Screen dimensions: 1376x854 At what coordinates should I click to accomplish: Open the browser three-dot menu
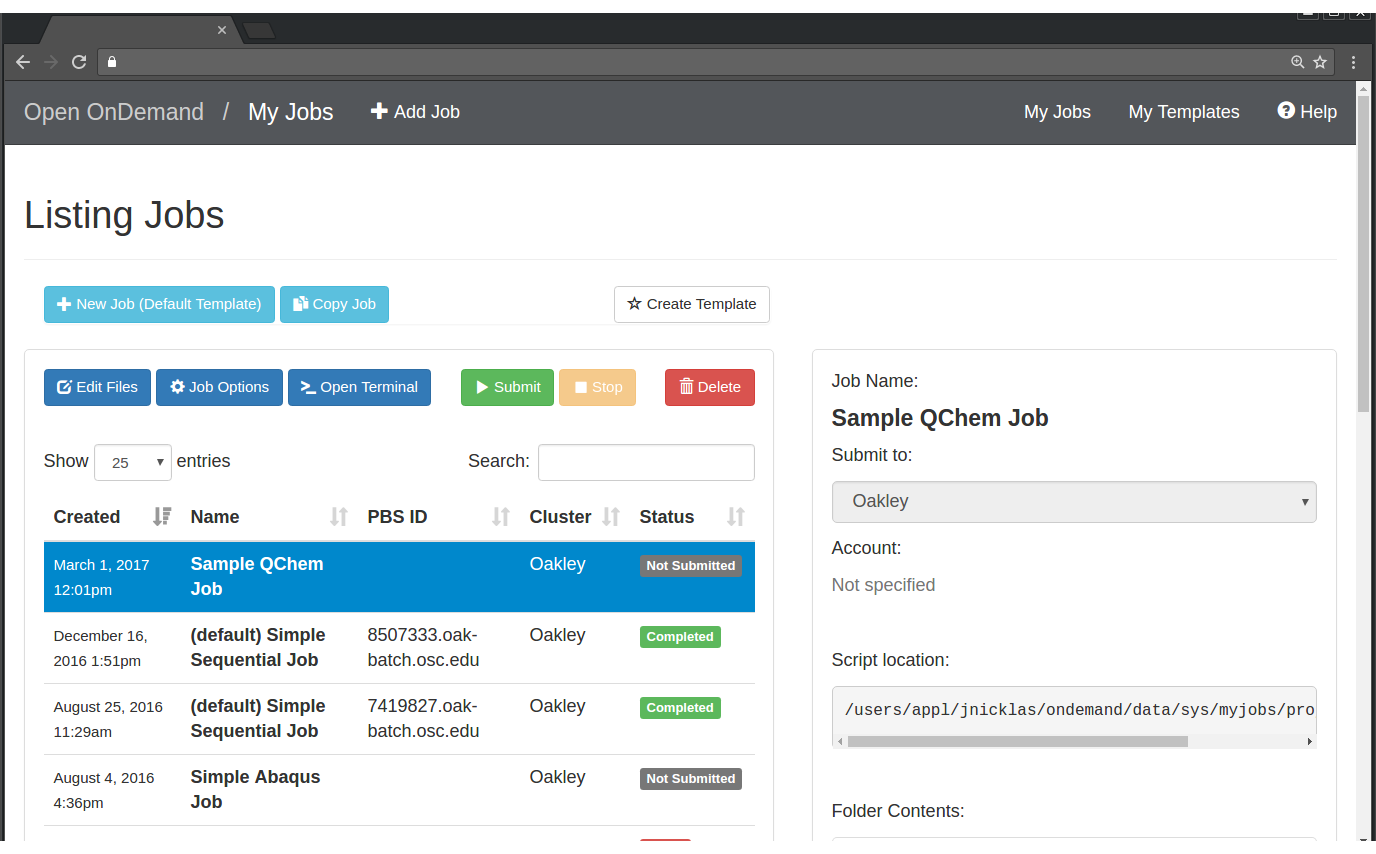pos(1354,62)
